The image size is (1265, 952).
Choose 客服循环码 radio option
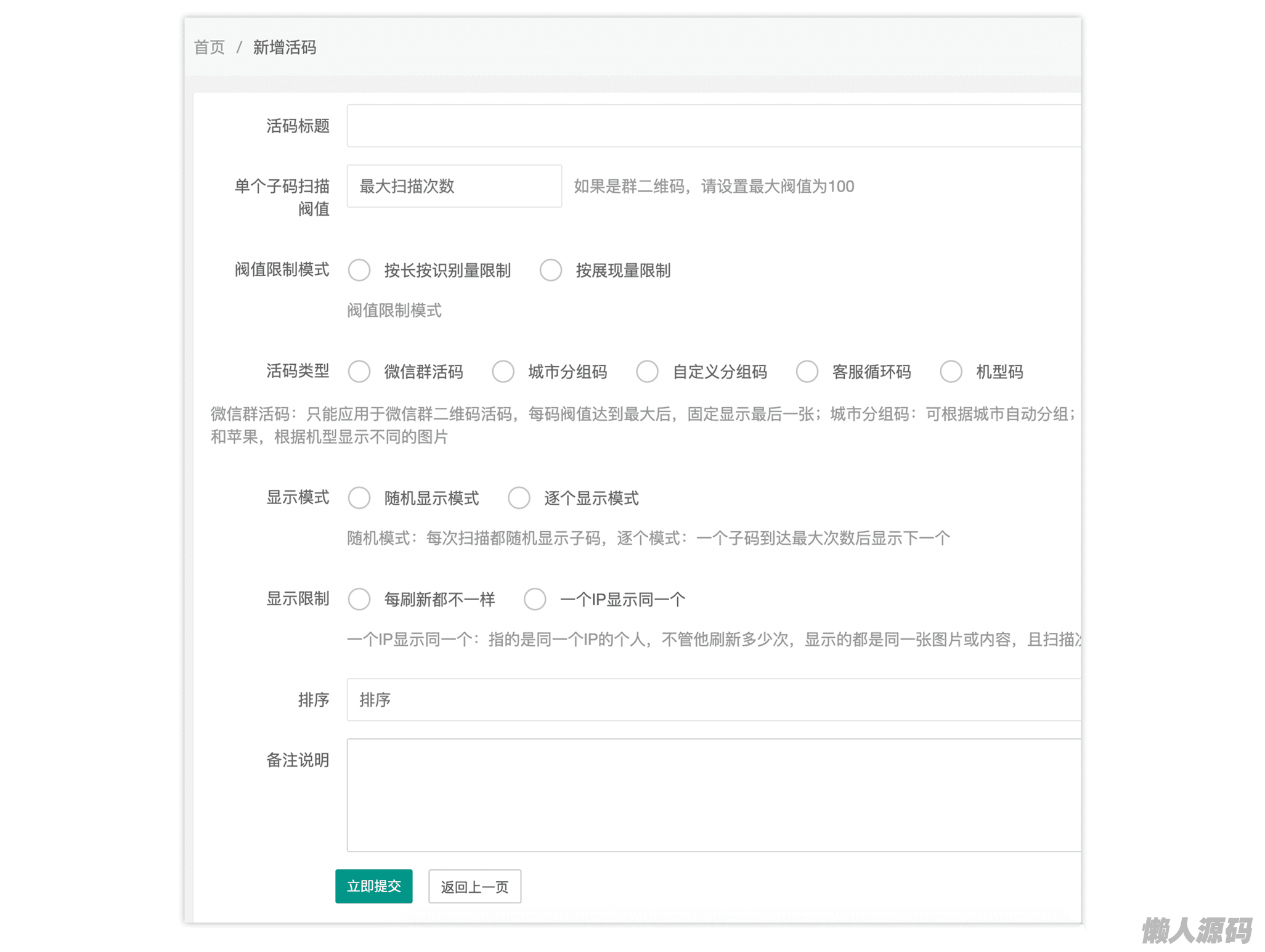coord(807,372)
